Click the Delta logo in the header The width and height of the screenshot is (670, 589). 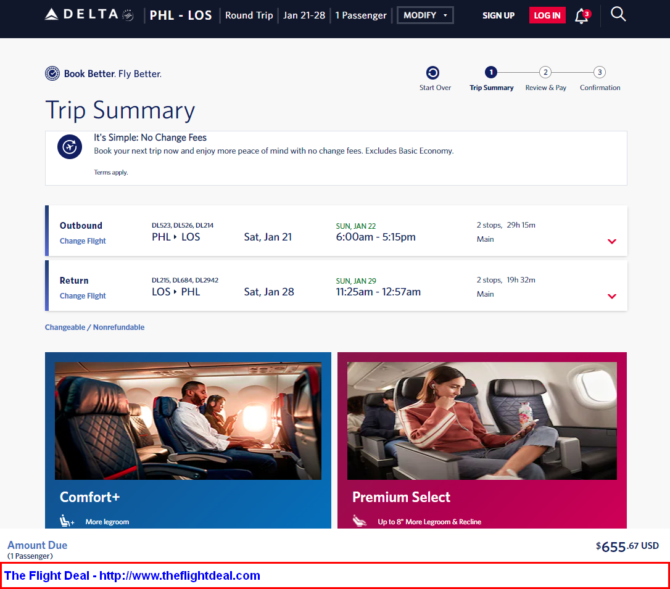point(89,15)
